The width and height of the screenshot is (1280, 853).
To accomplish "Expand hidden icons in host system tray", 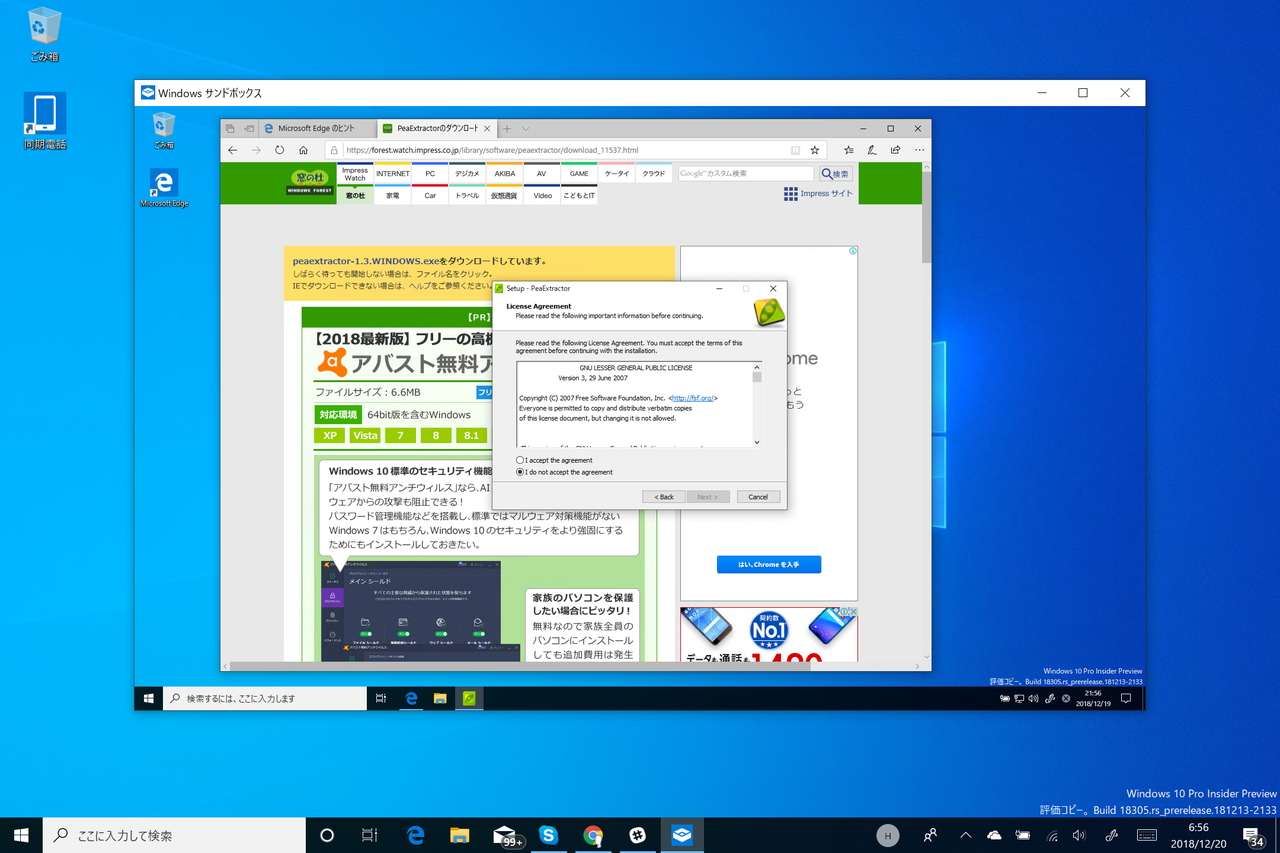I will [x=965, y=835].
